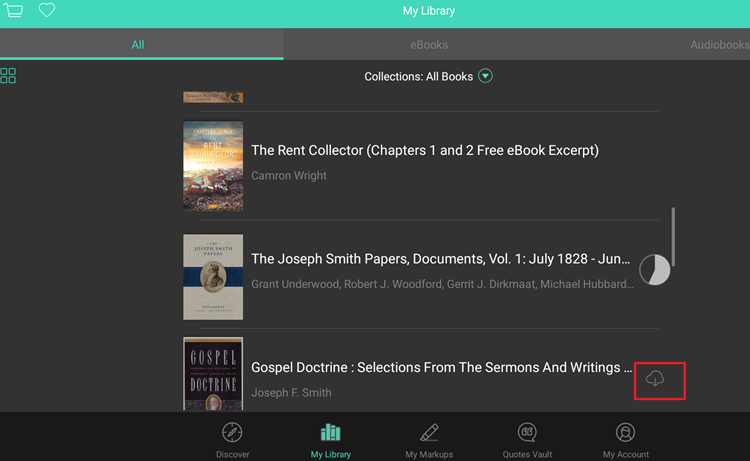The height and width of the screenshot is (461, 750).
Task: Open My Library bookshelf icon
Action: click(331, 432)
